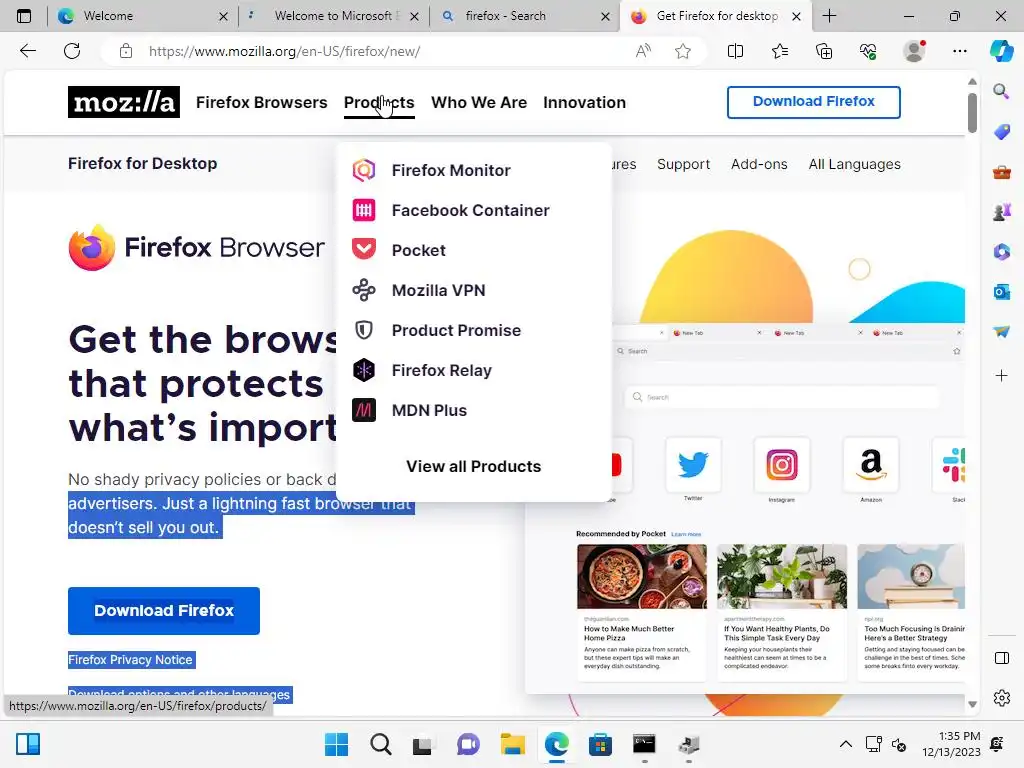The width and height of the screenshot is (1024, 768).
Task: Open Microsoft Store from taskbar
Action: pyautogui.click(x=600, y=744)
